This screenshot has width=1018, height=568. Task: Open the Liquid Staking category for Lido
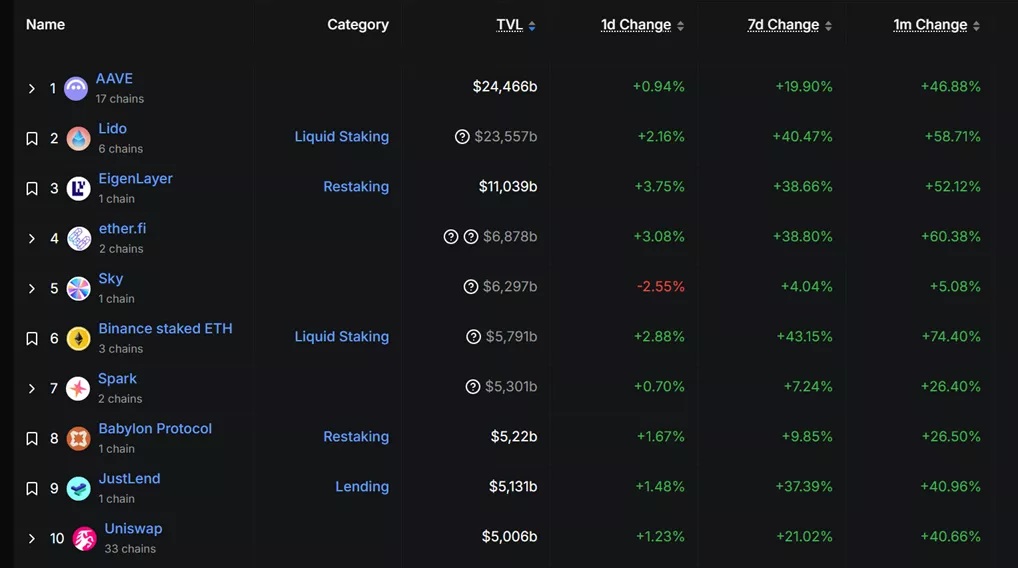(x=341, y=137)
